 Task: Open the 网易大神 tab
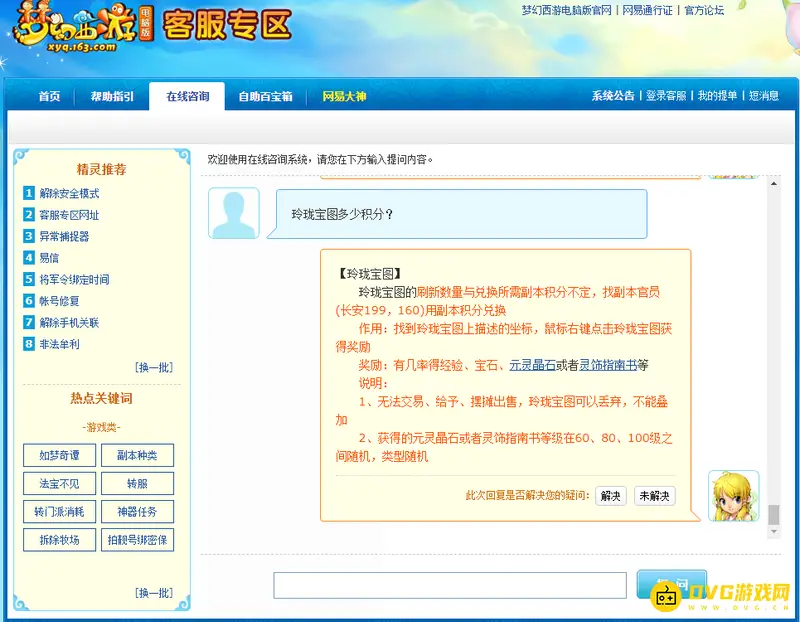[x=344, y=96]
